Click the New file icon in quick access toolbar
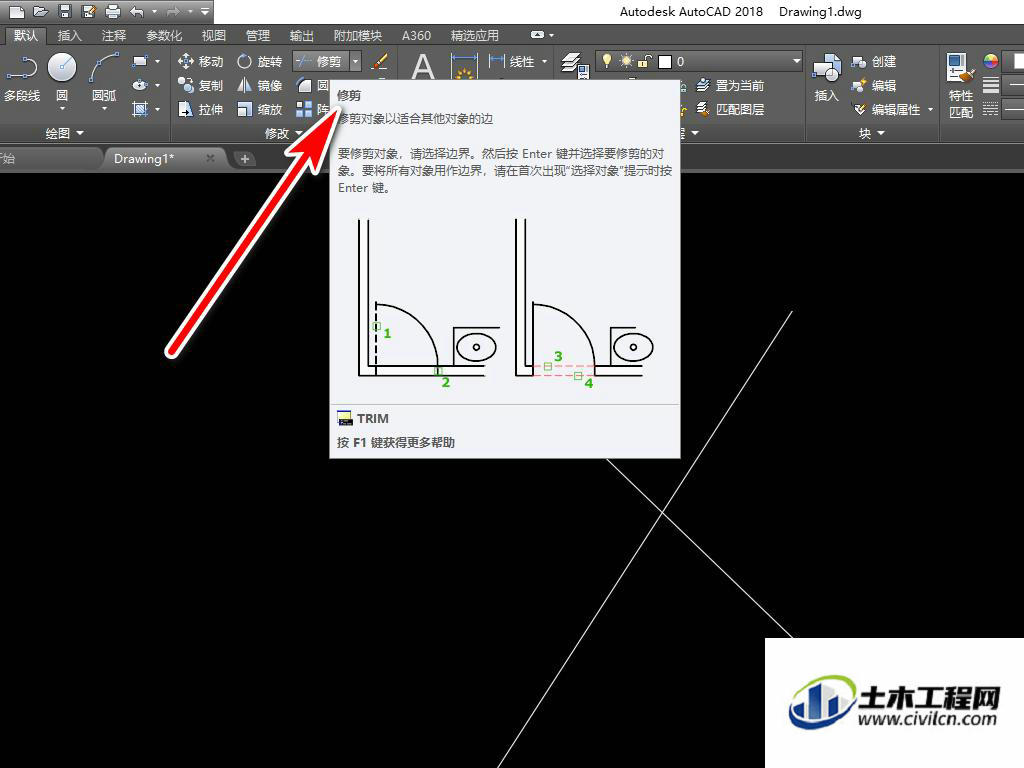Image resolution: width=1024 pixels, height=768 pixels. (17, 11)
